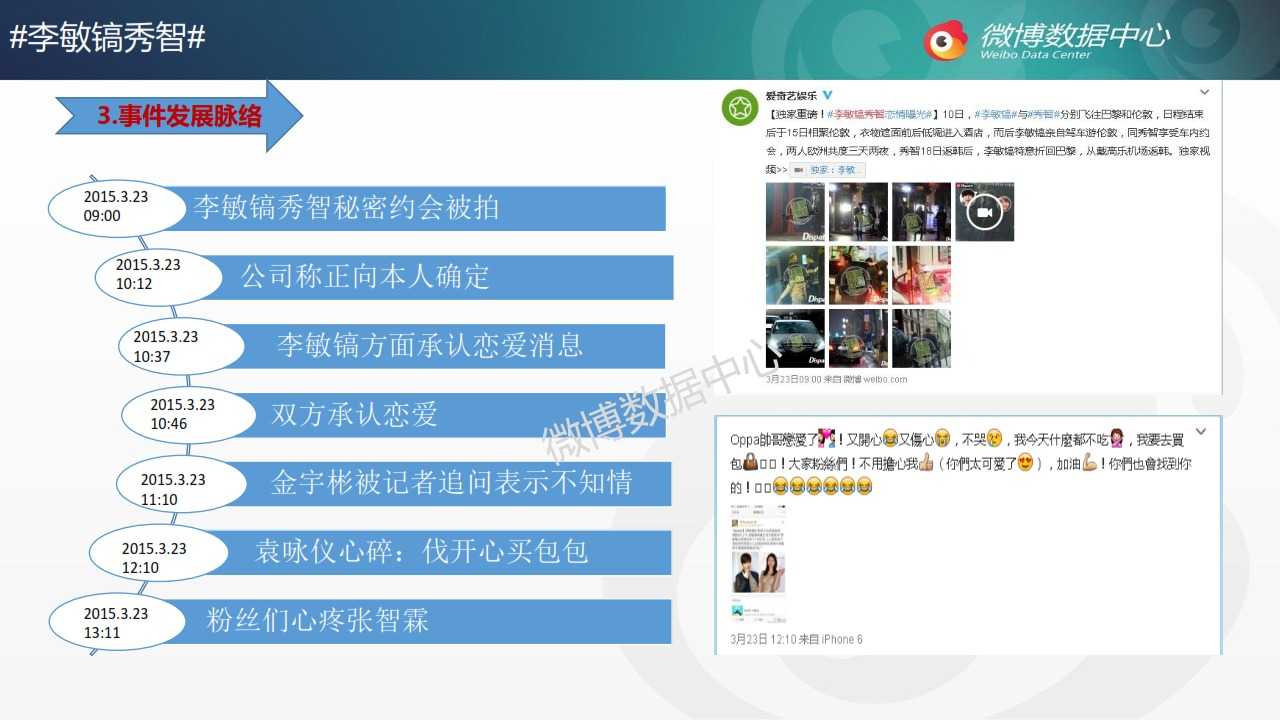
Task: Click the bar text 公司称正向本人确定
Action: point(365,276)
